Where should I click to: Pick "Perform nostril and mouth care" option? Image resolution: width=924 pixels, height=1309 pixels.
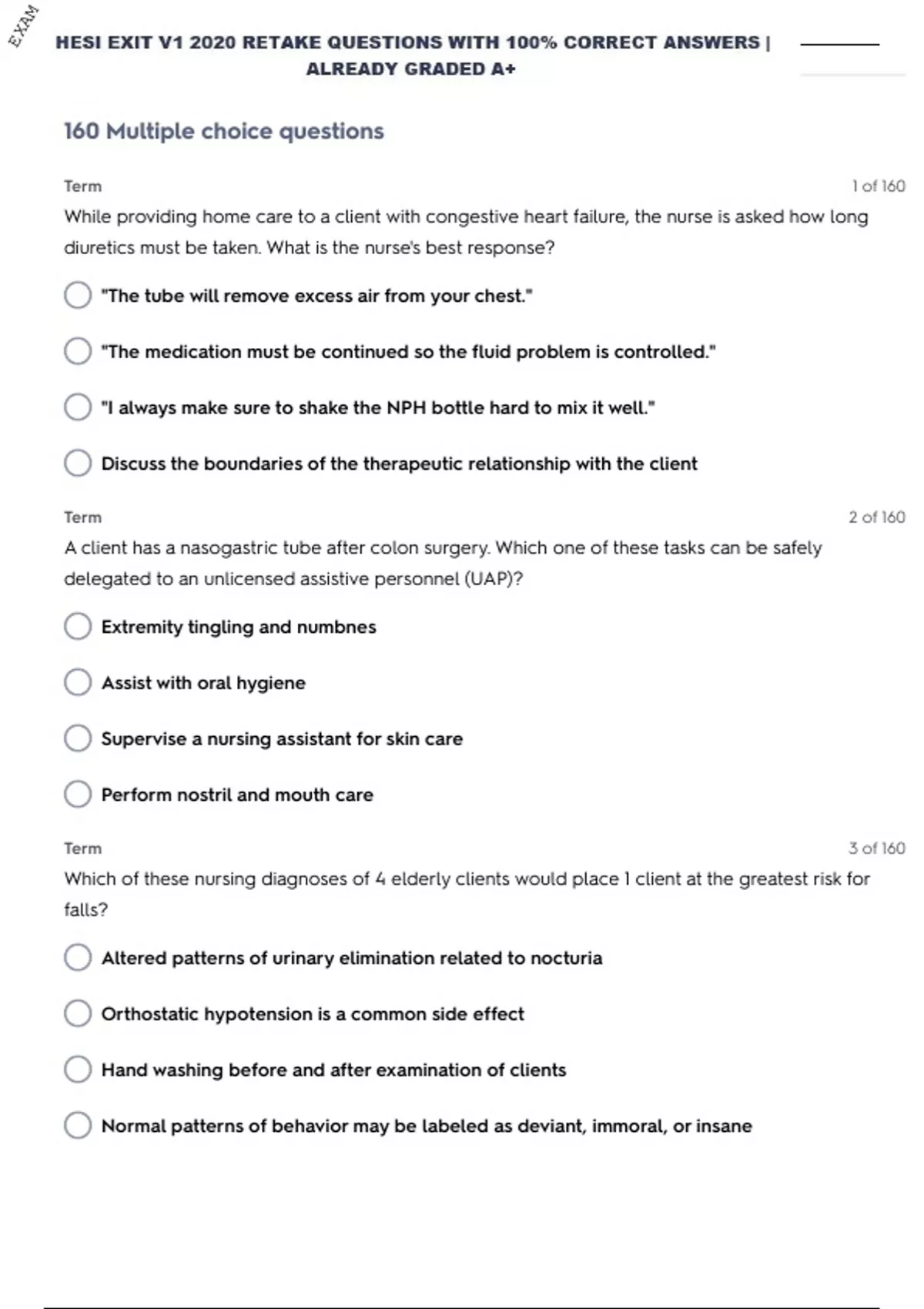coord(78,794)
